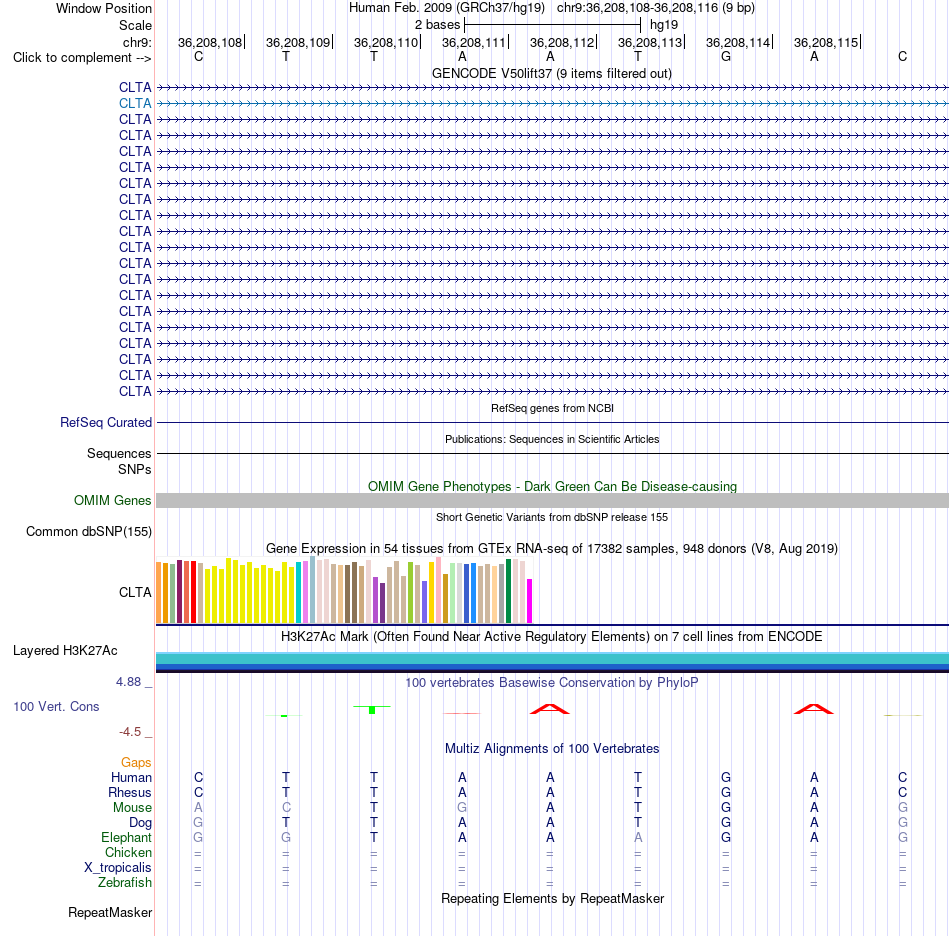Click the cyan GTEx expression bar
The image size is (950, 936).
299,592
